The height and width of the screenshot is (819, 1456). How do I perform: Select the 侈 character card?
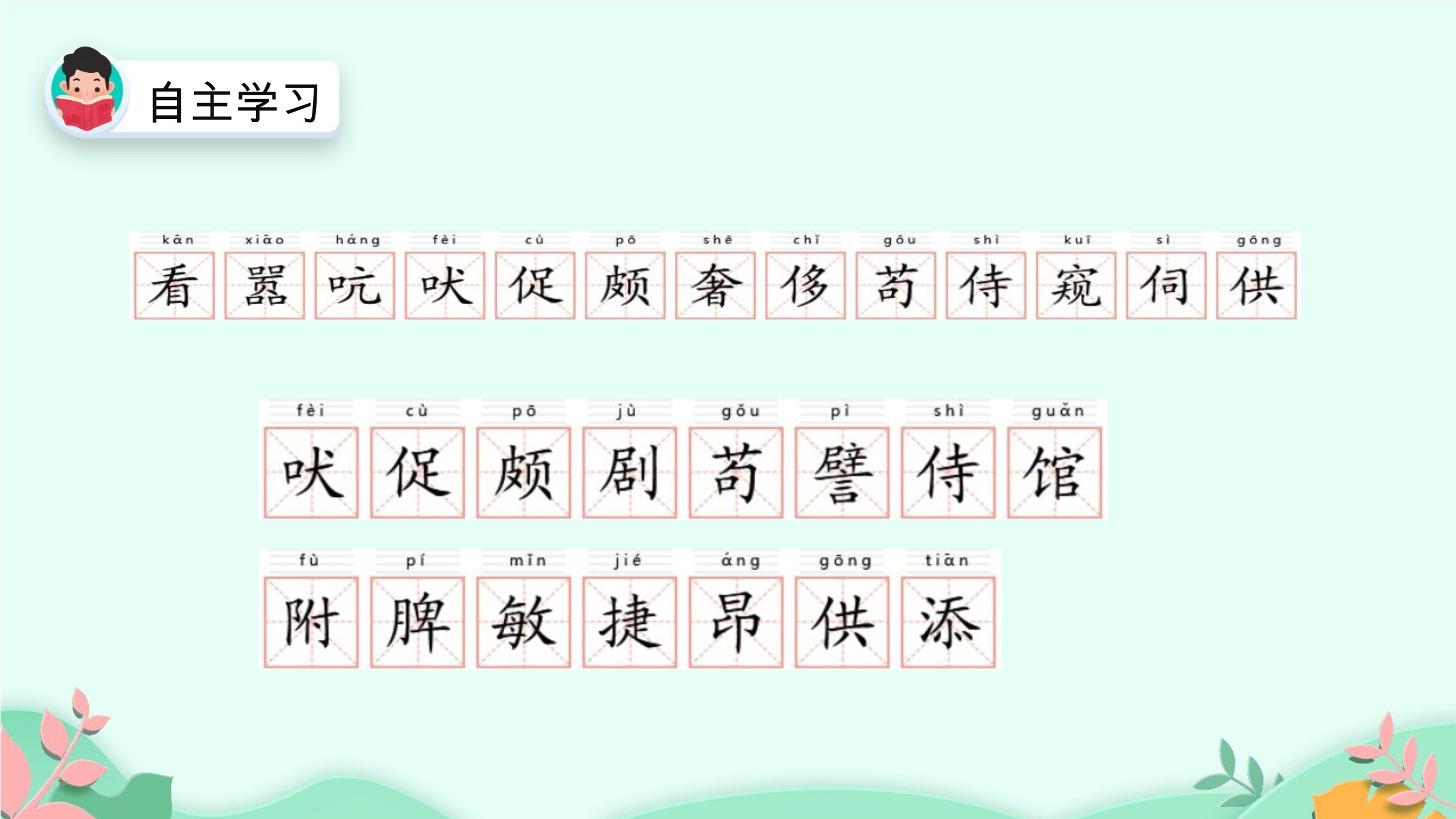point(806,286)
